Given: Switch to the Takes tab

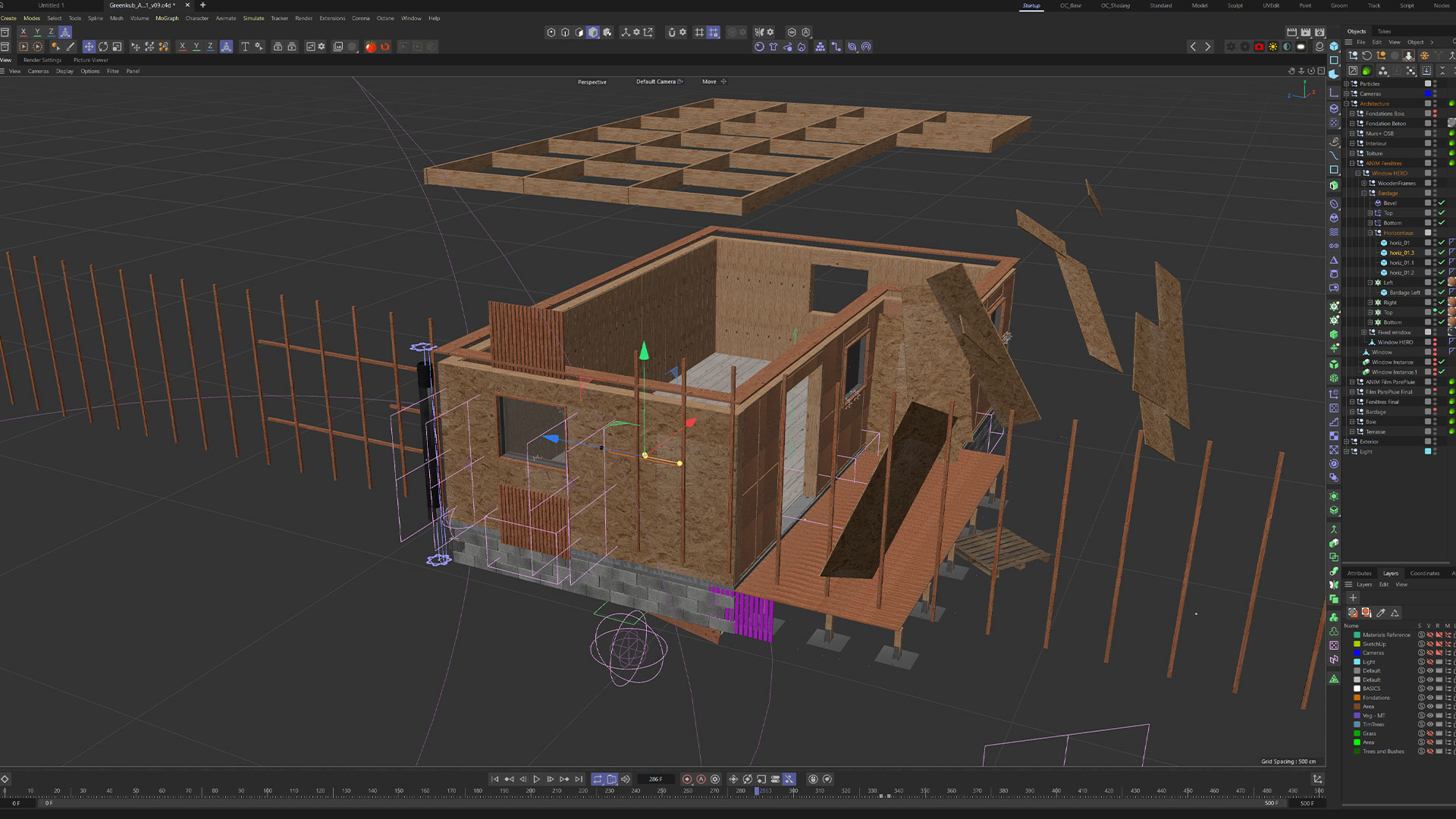Looking at the screenshot, I should (1384, 32).
